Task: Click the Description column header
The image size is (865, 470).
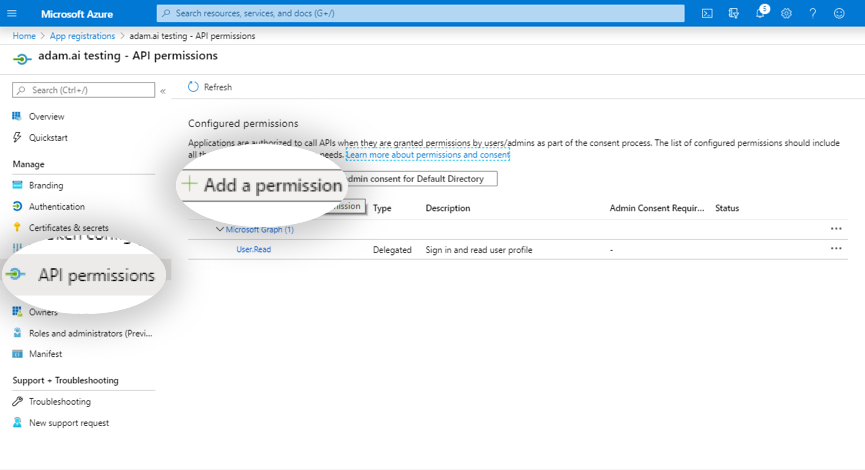Action: point(447,208)
